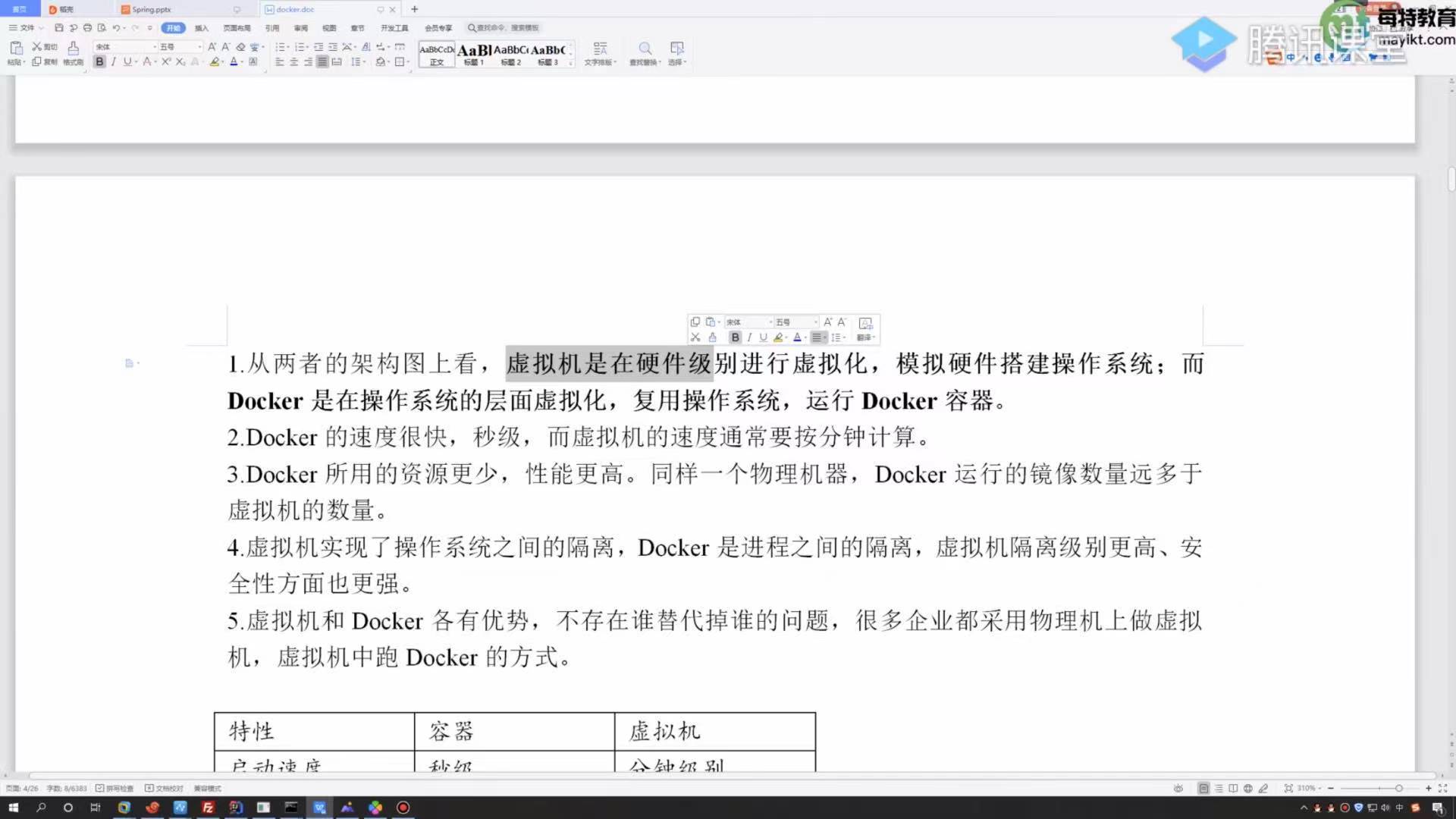This screenshot has height=819, width=1456.
Task: Click bold in floating mini toolbar
Action: click(734, 337)
